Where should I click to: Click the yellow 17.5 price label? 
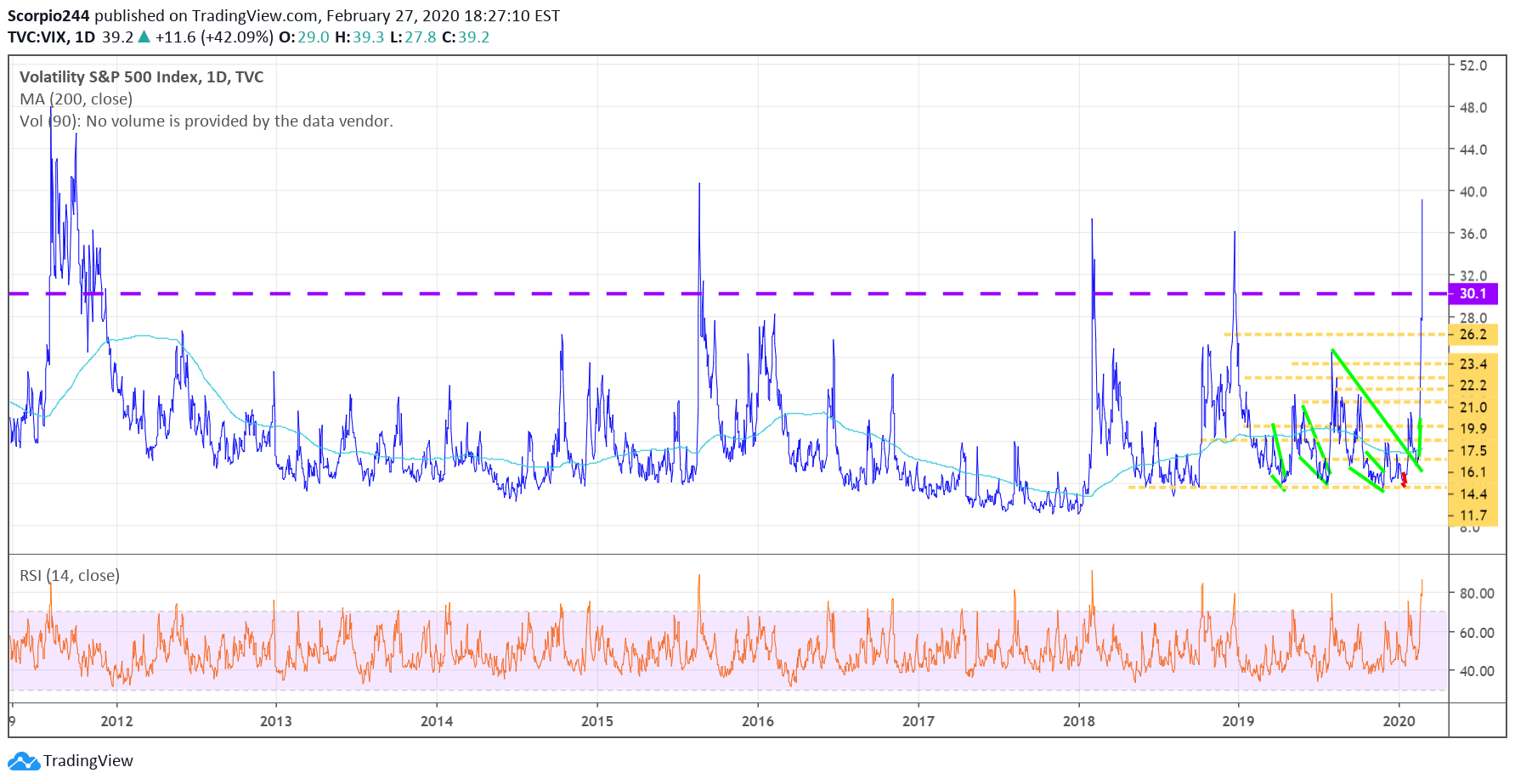click(1473, 451)
